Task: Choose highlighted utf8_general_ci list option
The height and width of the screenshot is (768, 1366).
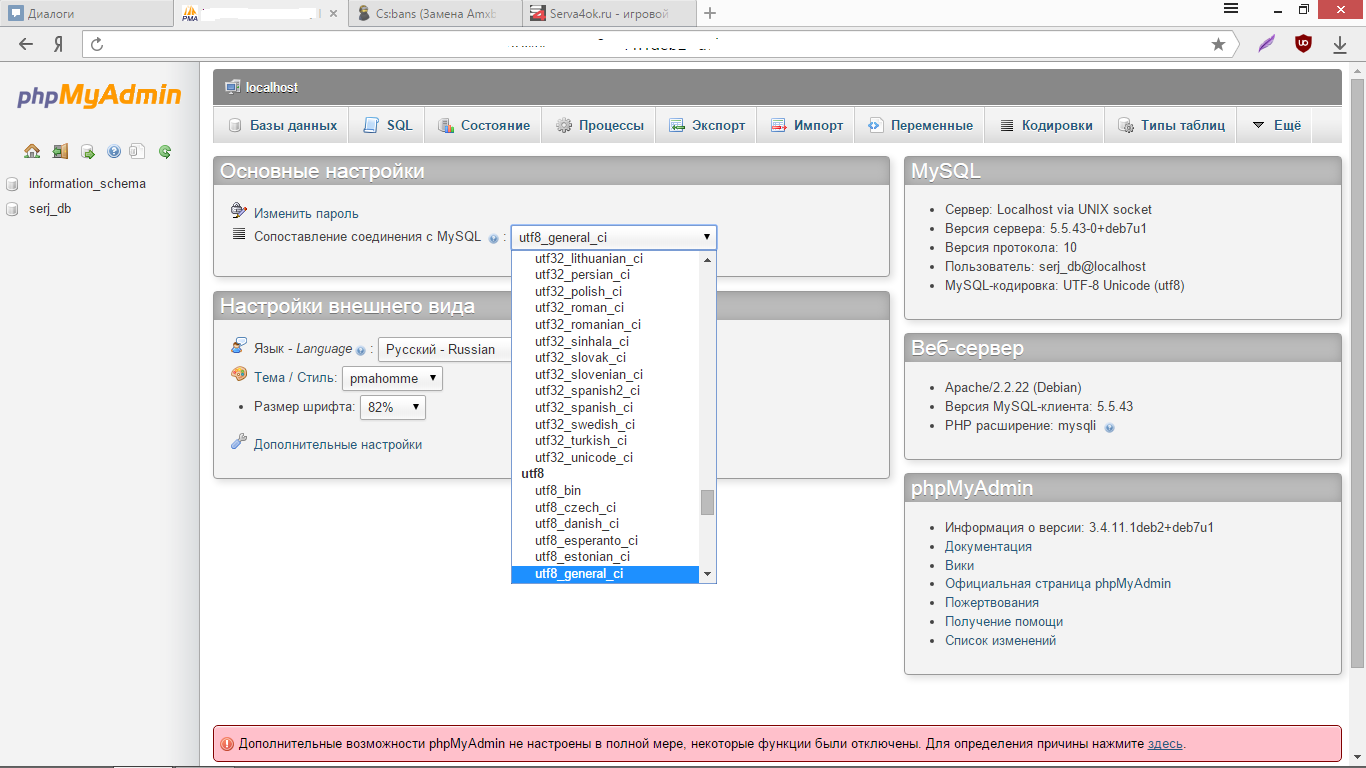Action: pos(606,574)
